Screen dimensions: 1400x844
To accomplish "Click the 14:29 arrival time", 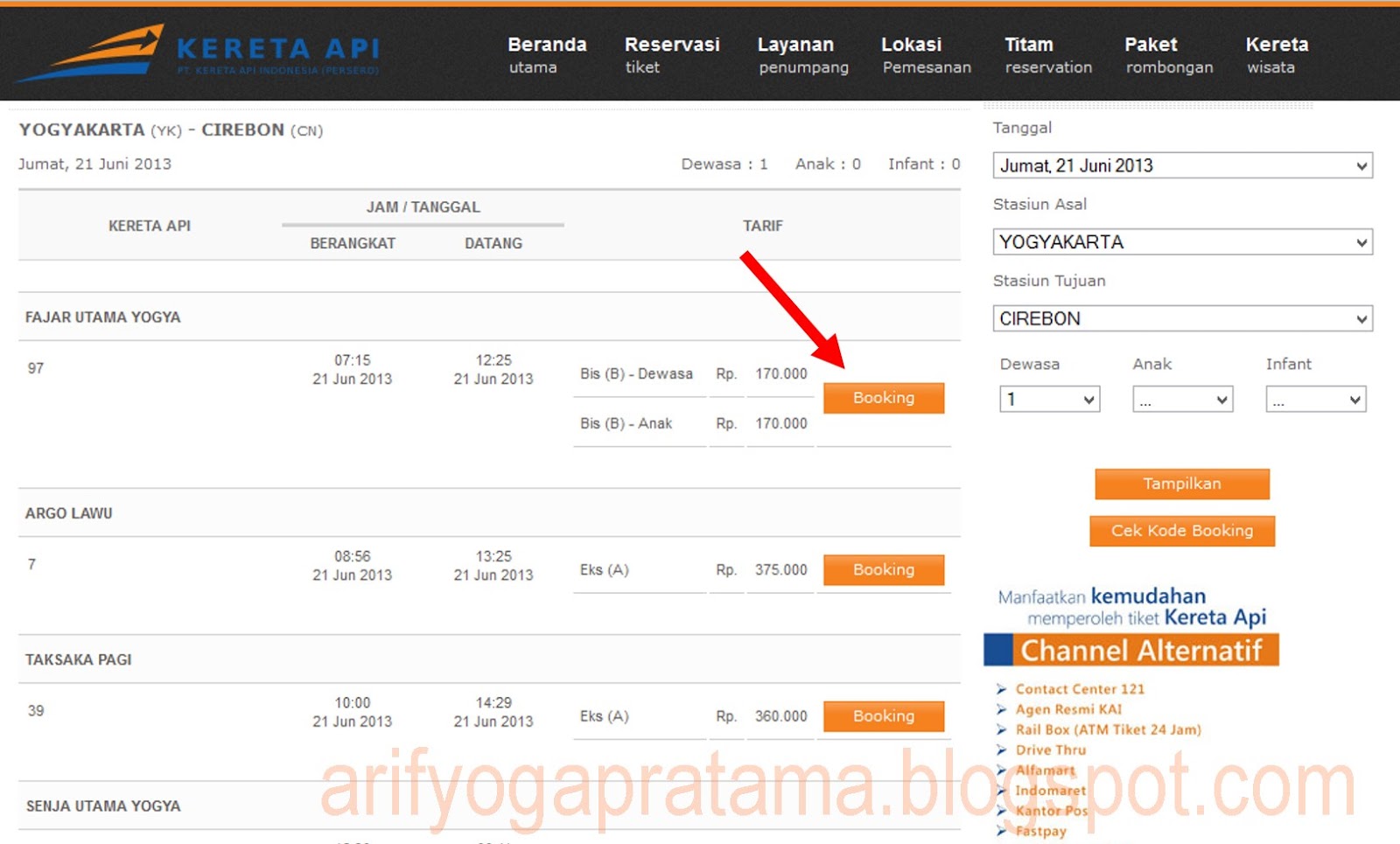I will (x=493, y=703).
